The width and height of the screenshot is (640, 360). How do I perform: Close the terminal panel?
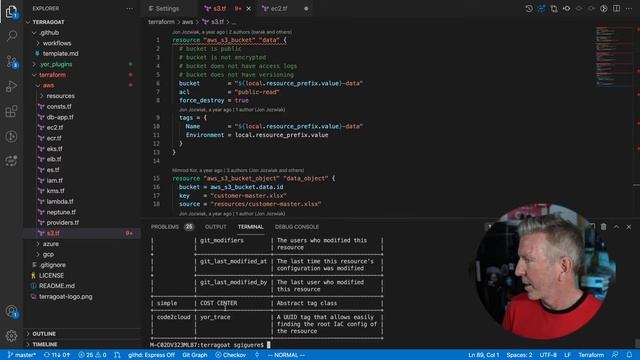tap(629, 227)
